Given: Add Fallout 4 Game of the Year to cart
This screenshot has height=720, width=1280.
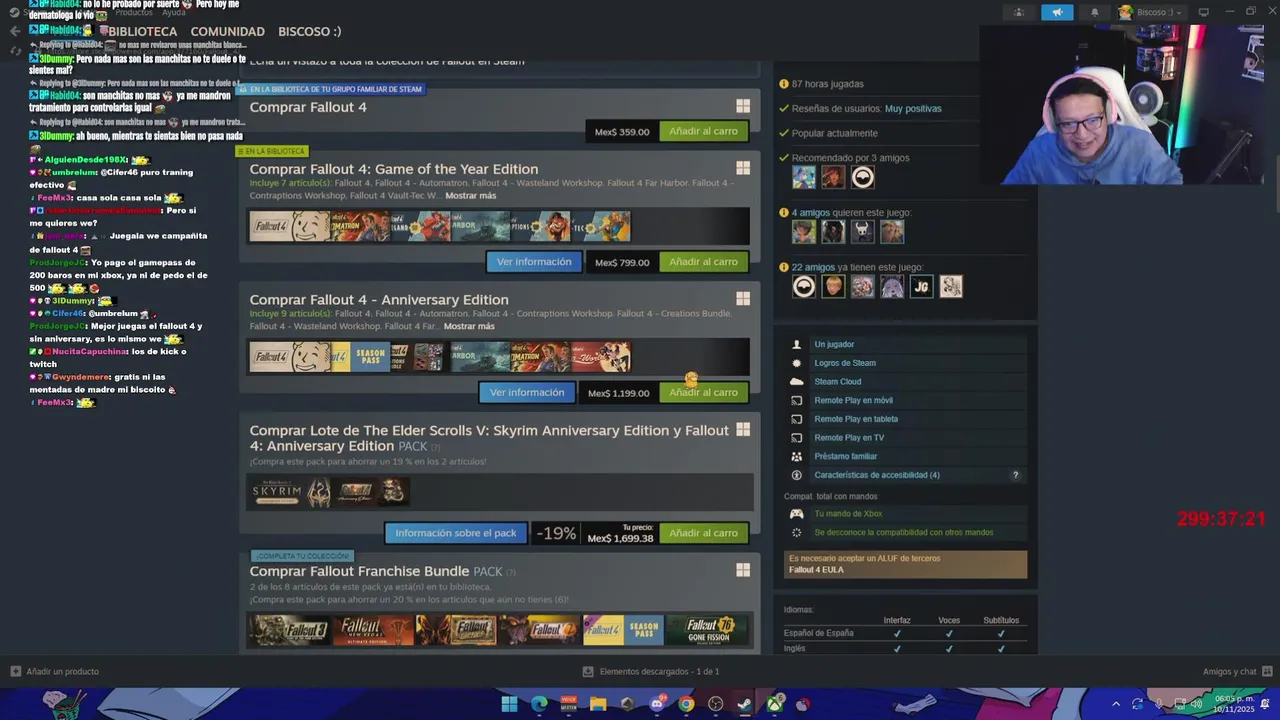Looking at the screenshot, I should (703, 262).
